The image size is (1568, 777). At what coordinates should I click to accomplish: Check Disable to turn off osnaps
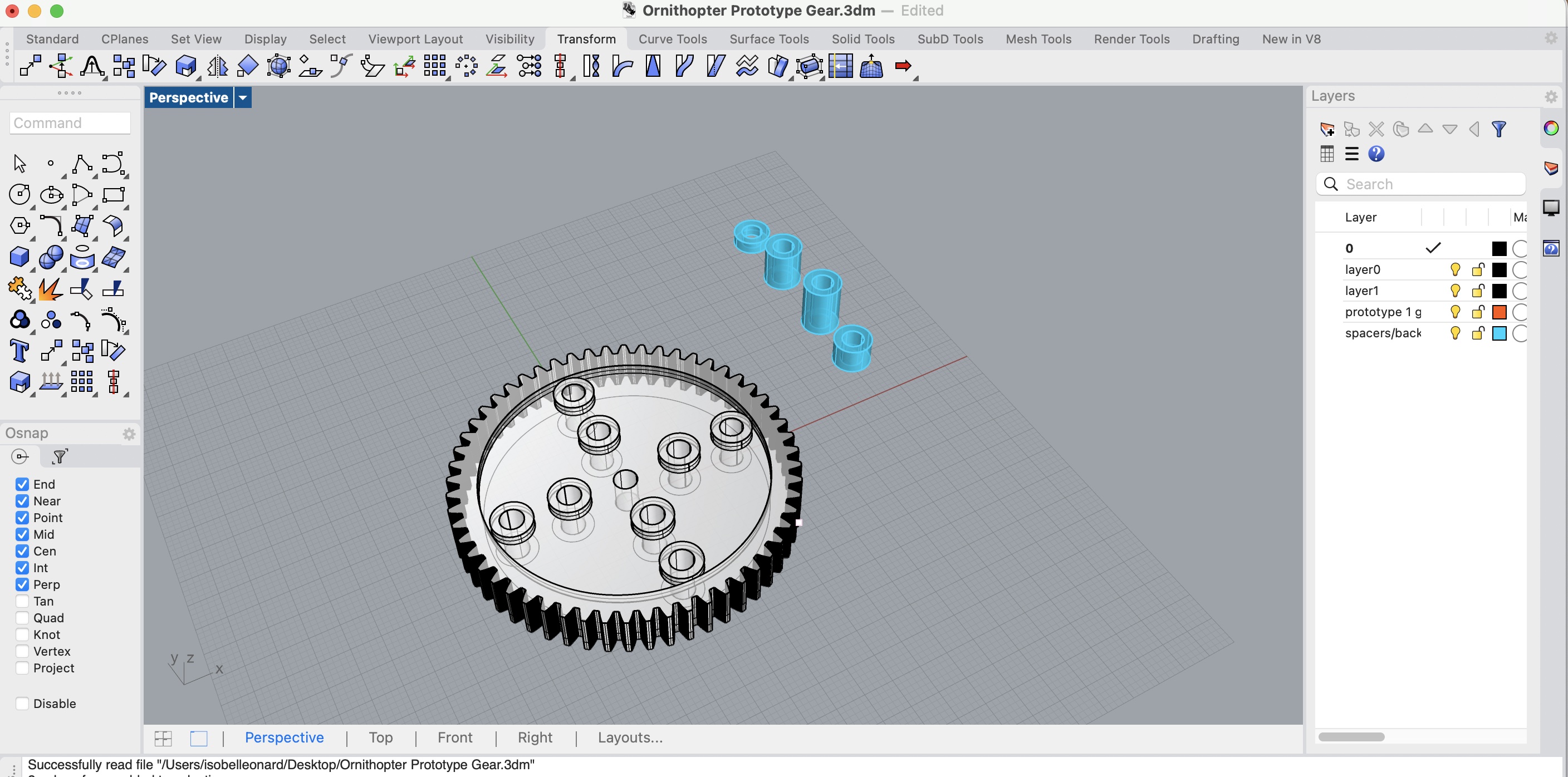point(22,704)
